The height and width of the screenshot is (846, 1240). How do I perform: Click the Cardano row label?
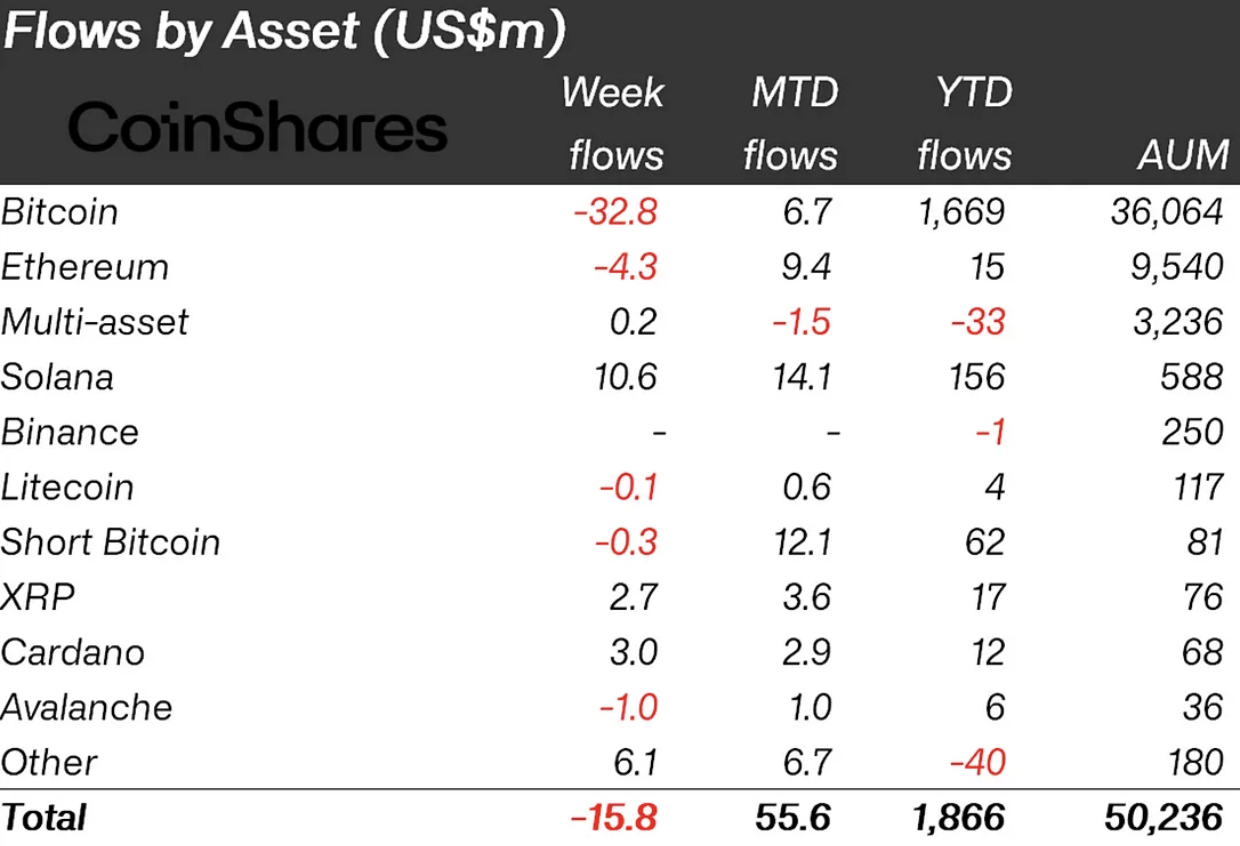[x=73, y=652]
